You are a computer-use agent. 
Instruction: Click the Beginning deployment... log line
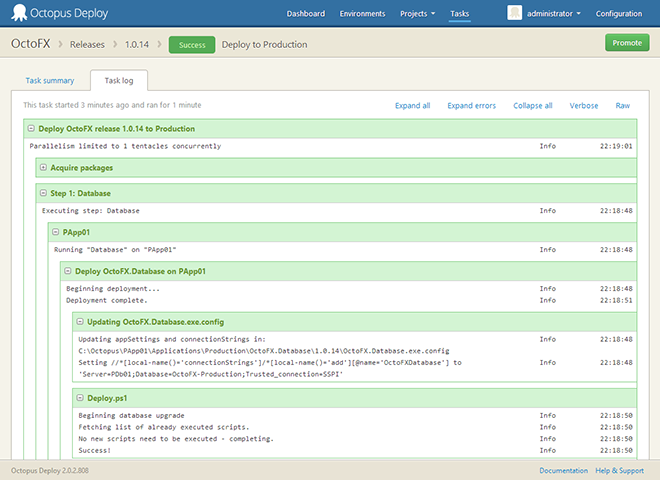point(113,288)
